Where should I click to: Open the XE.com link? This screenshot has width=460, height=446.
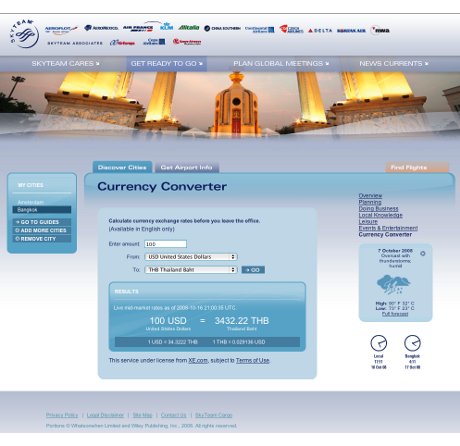[x=198, y=360]
